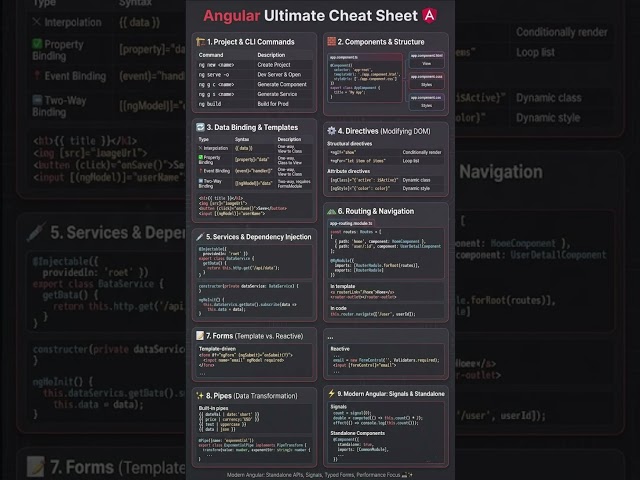Click the Angular shield logo in the title
Viewport: 640px width, 480px height.
429,16
